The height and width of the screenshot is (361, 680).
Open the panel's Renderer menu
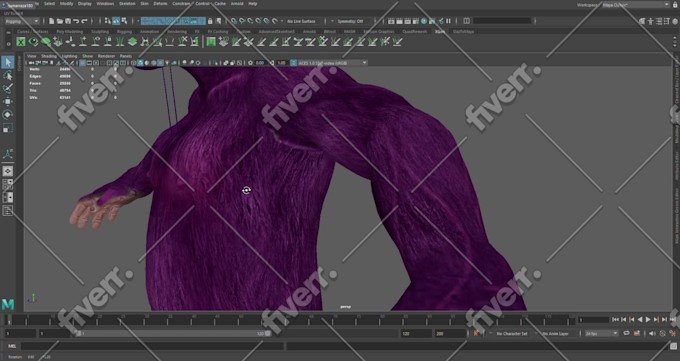(106, 56)
